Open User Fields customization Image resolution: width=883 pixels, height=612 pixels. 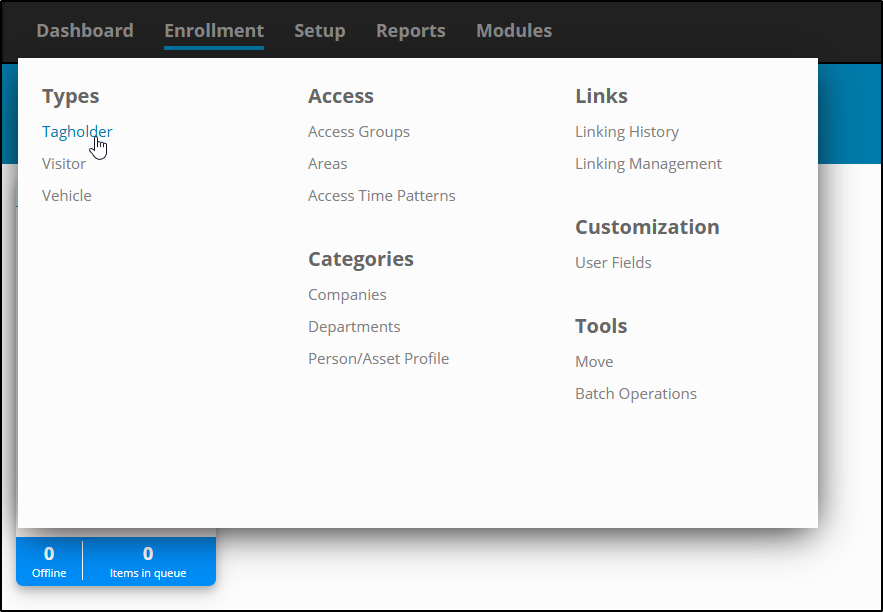point(613,263)
